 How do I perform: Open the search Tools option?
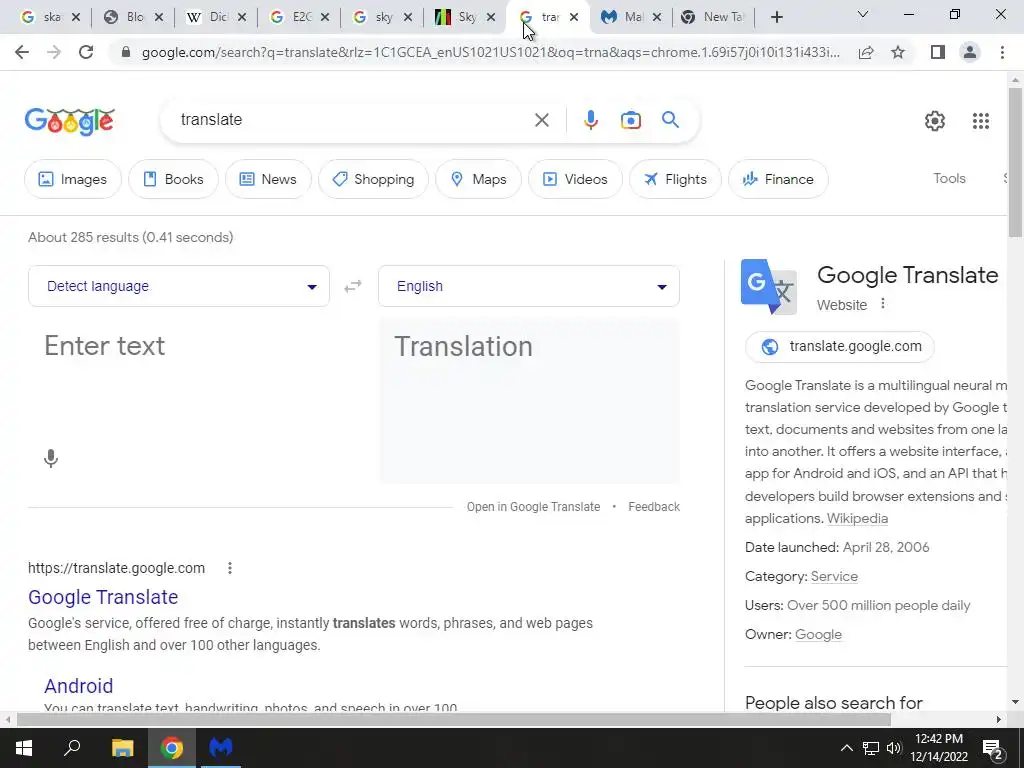coord(949,178)
